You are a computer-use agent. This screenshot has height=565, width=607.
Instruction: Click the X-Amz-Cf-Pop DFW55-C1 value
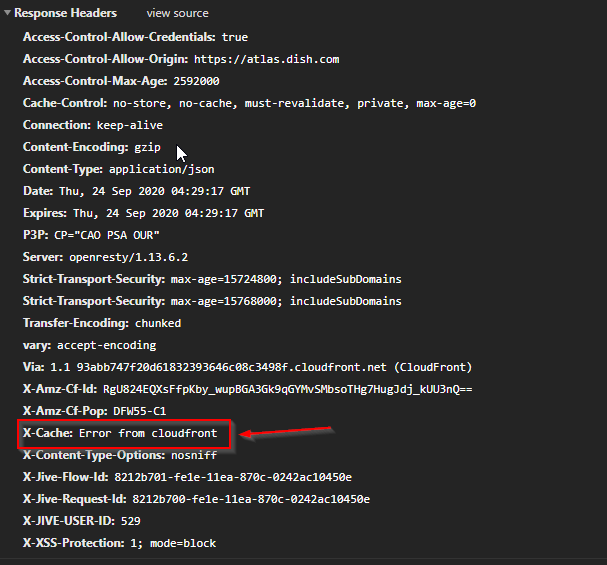click(x=139, y=411)
